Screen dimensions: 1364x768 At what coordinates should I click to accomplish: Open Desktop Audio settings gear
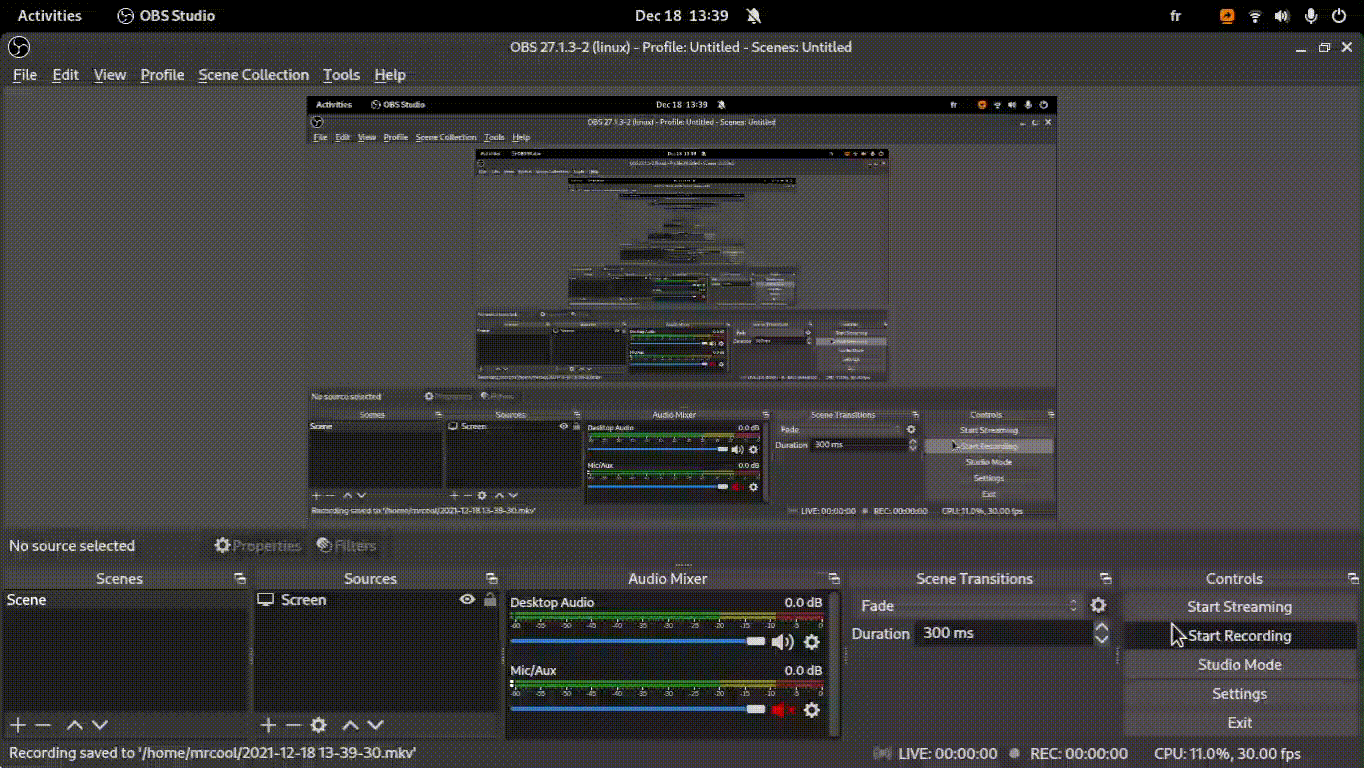pos(812,642)
